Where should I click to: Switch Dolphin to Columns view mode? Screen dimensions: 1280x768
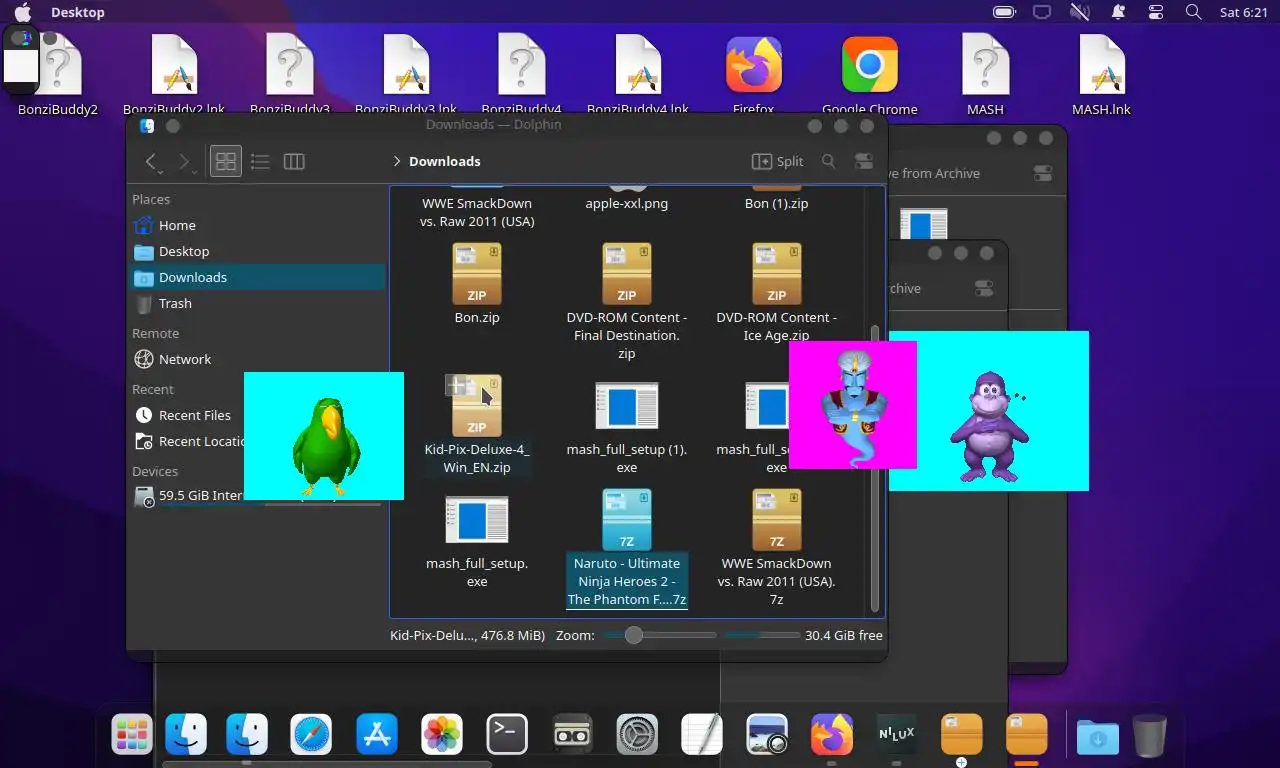pyautogui.click(x=294, y=161)
